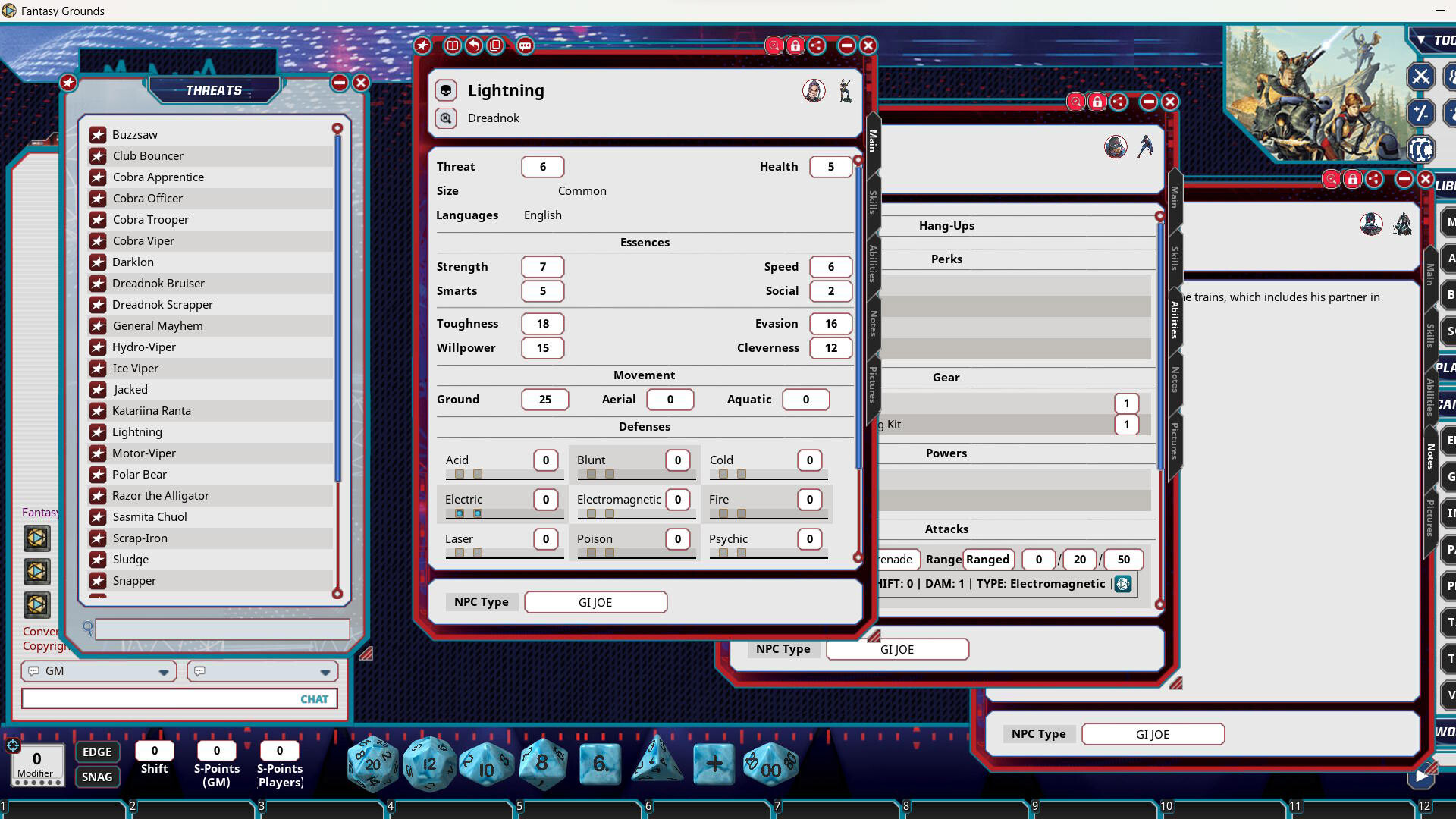Image resolution: width=1456 pixels, height=819 pixels.
Task: Click the SNAG button
Action: [x=97, y=777]
